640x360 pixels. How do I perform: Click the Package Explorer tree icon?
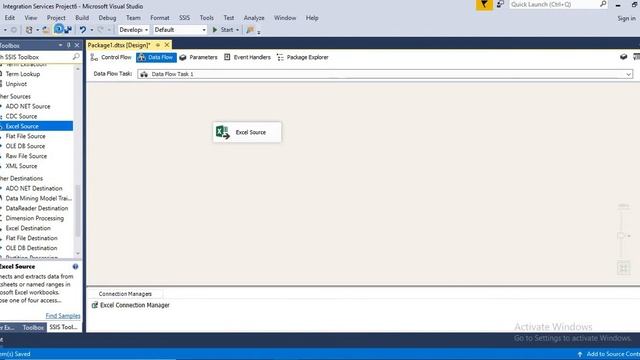pos(280,58)
